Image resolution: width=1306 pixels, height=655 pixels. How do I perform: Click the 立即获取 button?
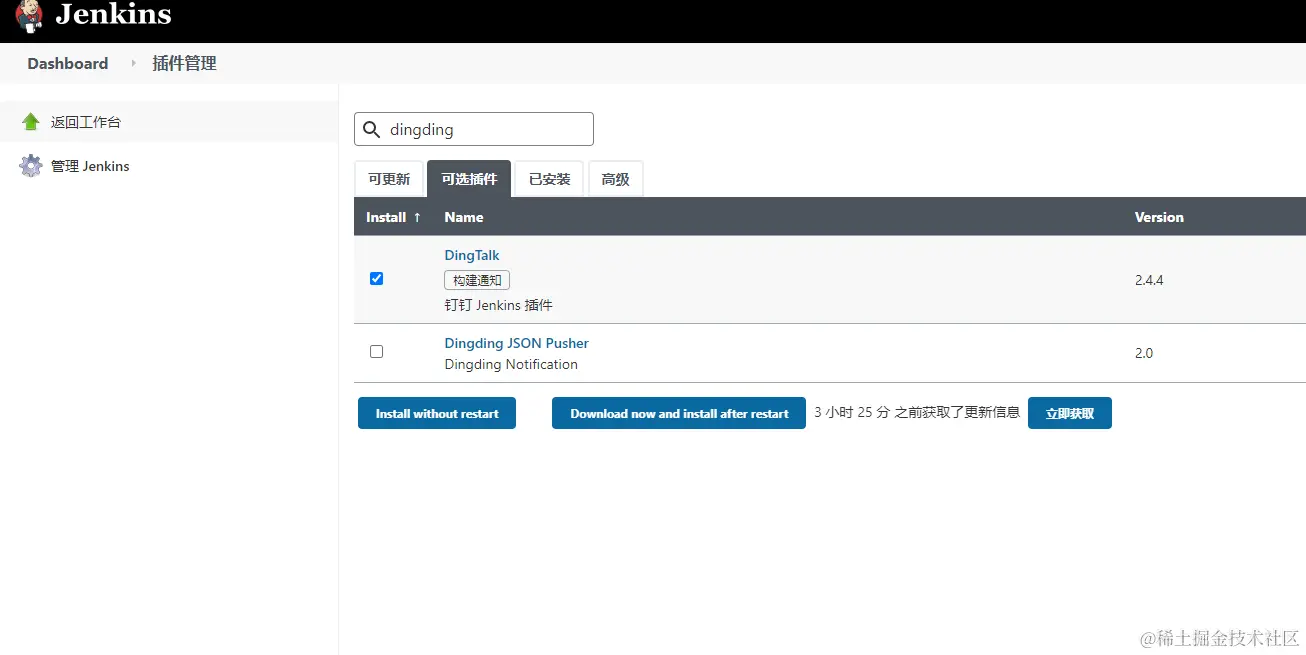point(1070,413)
